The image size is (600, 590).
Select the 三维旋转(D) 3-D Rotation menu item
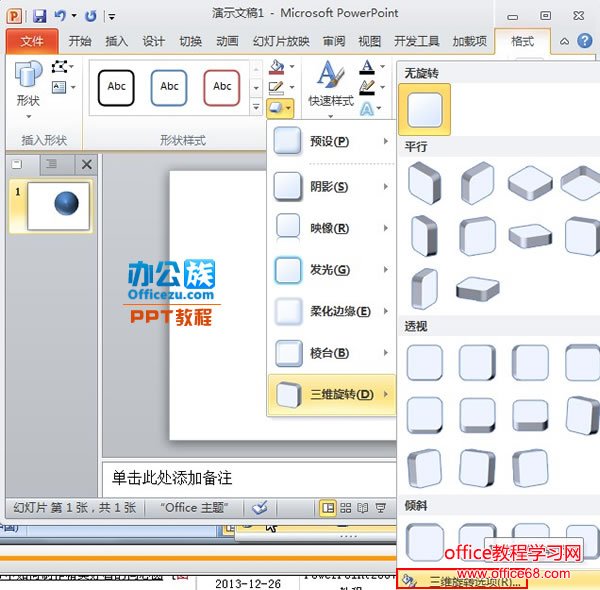[x=332, y=394]
